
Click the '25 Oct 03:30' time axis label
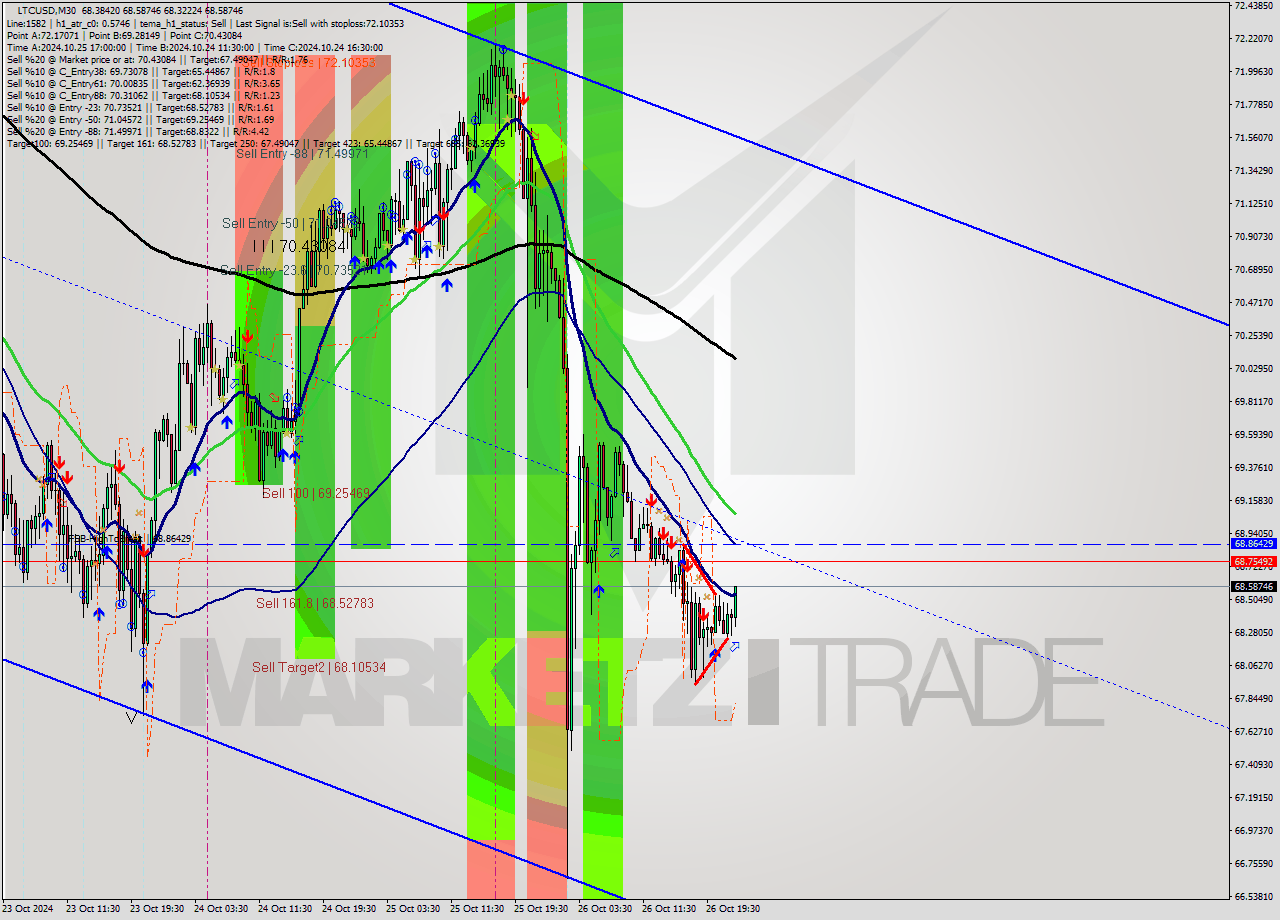coord(413,909)
